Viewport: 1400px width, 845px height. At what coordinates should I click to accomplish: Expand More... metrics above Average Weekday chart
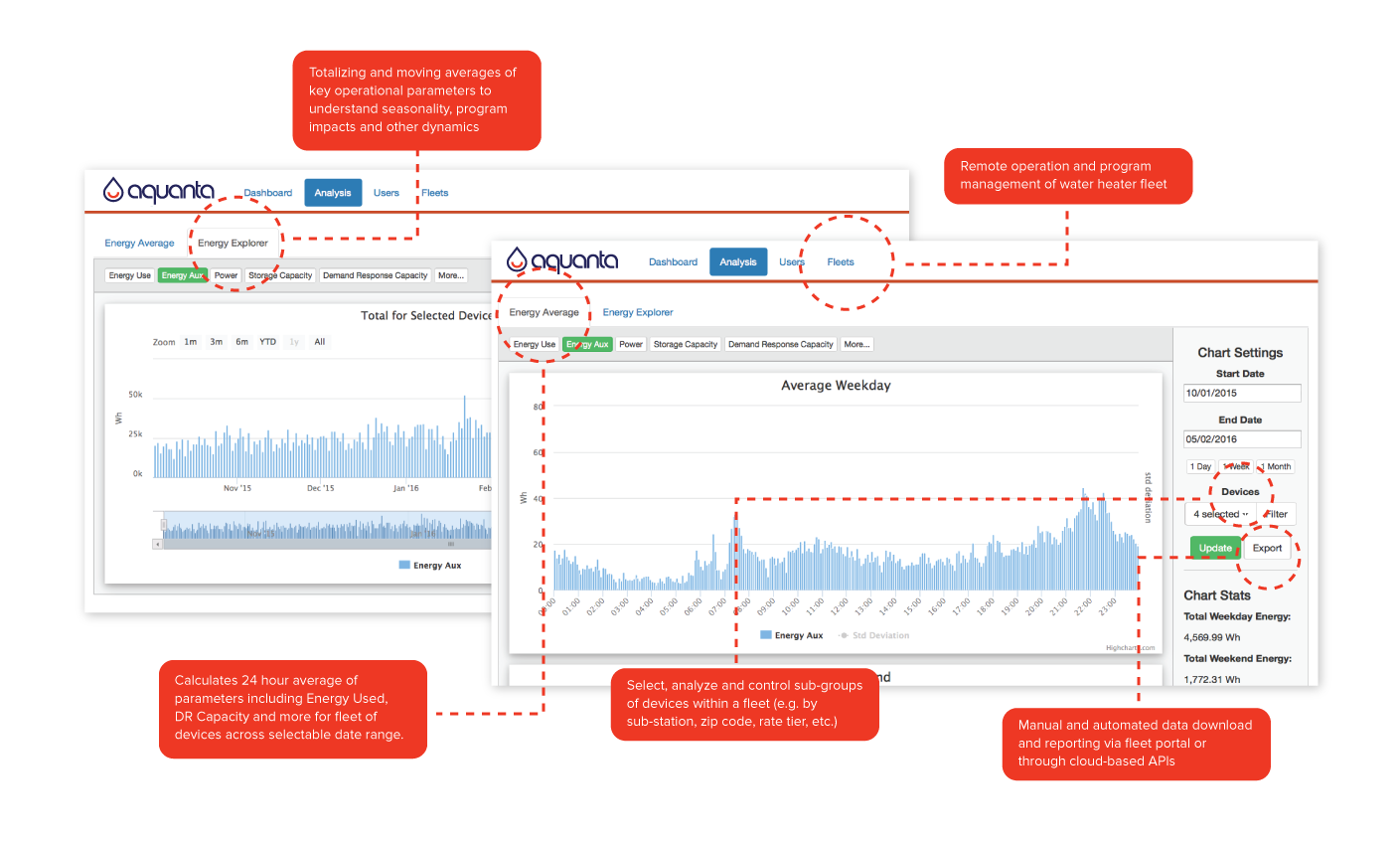[856, 344]
